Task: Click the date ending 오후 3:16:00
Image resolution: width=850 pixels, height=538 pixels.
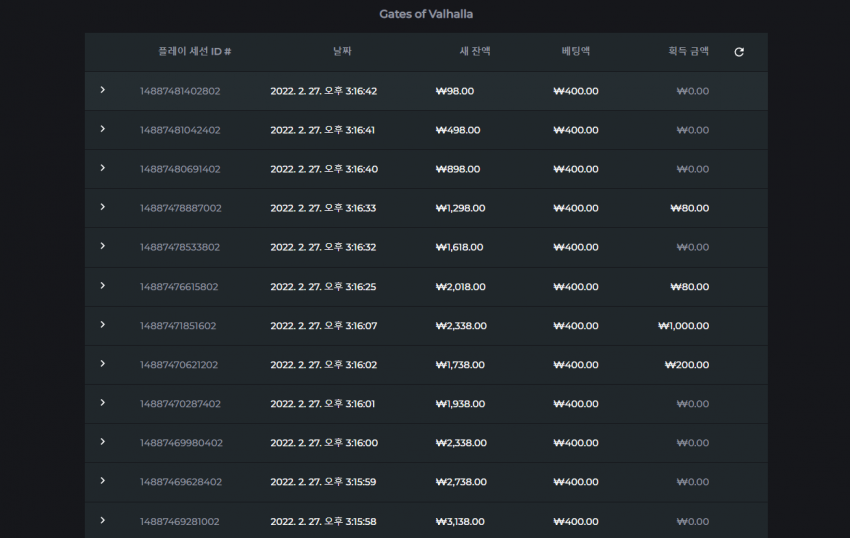Action: tap(324, 443)
